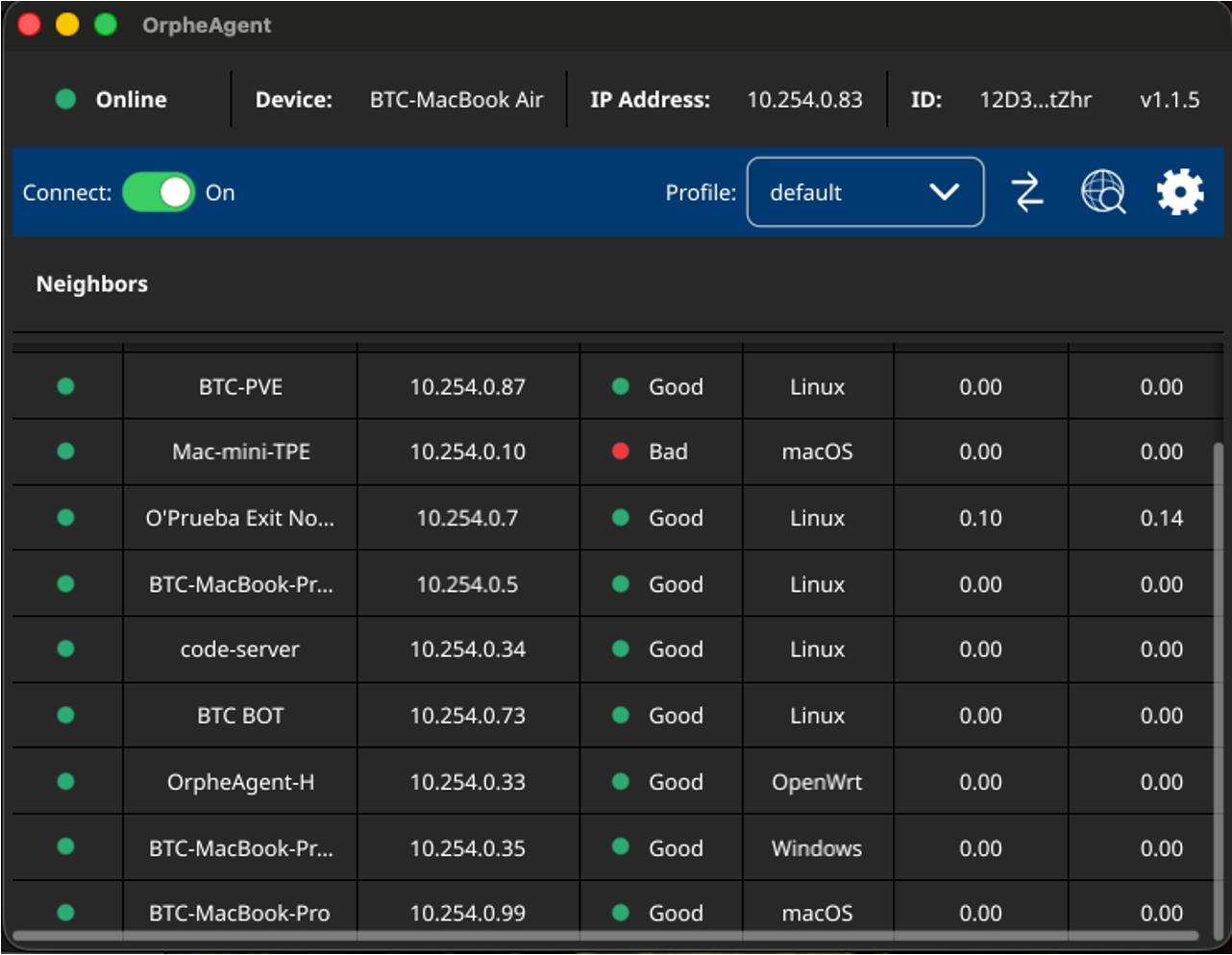Select the BTC BOT neighbor row
Viewport: 1232px width, 955px height.
[x=613, y=716]
